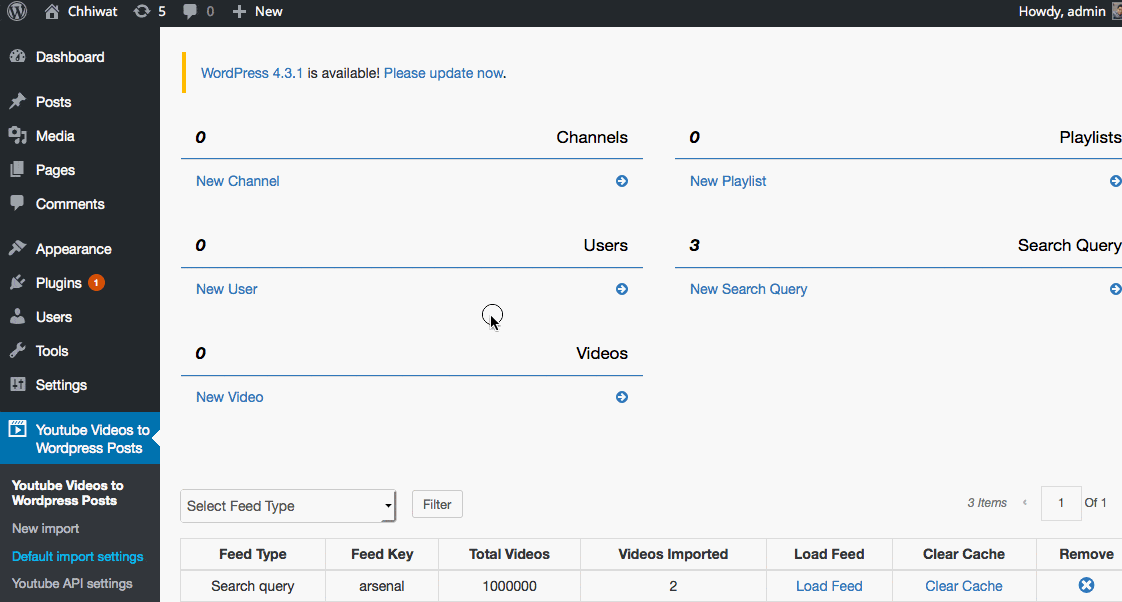Viewport: 1122px width, 602px height.
Task: Click the 3 Items count text
Action: click(987, 503)
